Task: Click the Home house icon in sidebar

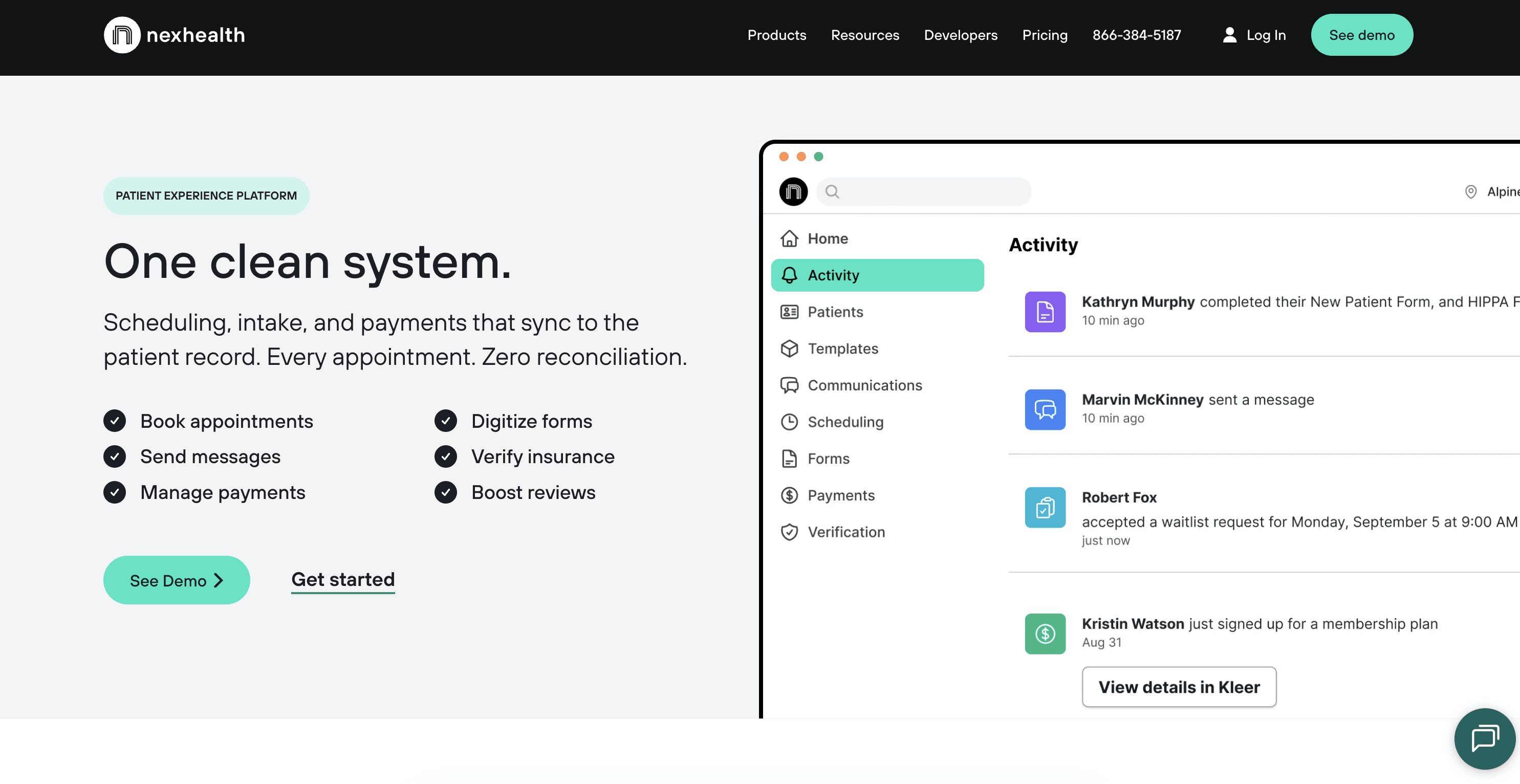Action: point(790,238)
